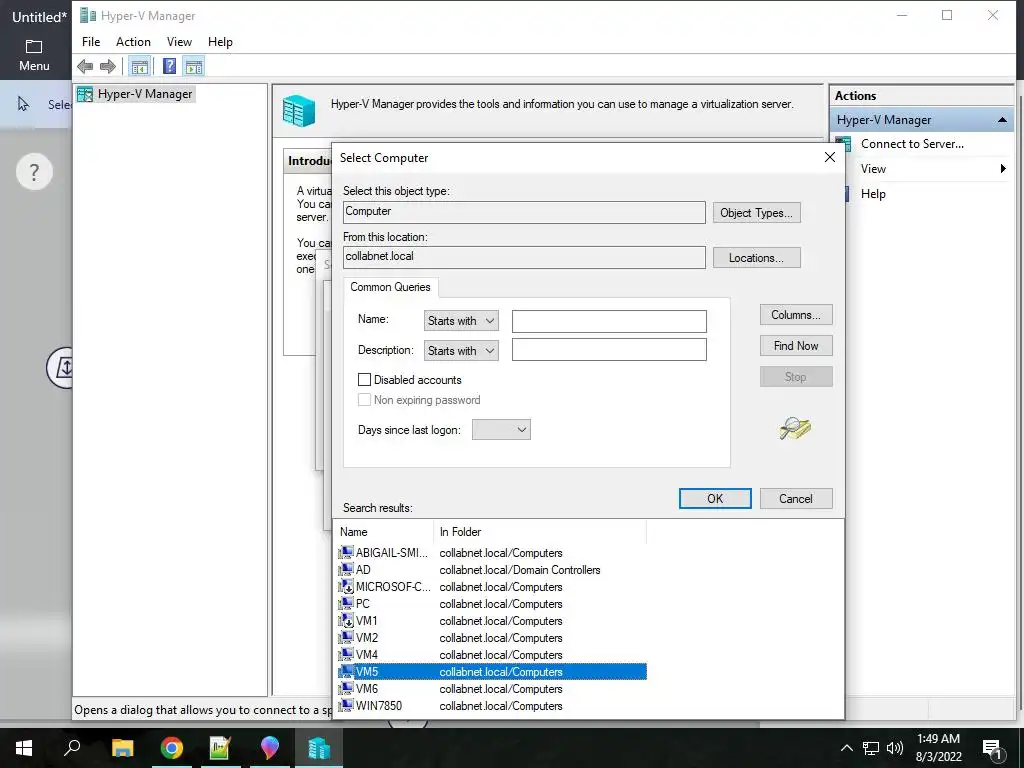Image resolution: width=1024 pixels, height=768 pixels.
Task: Click the volume speaker tray icon
Action: tap(895, 748)
